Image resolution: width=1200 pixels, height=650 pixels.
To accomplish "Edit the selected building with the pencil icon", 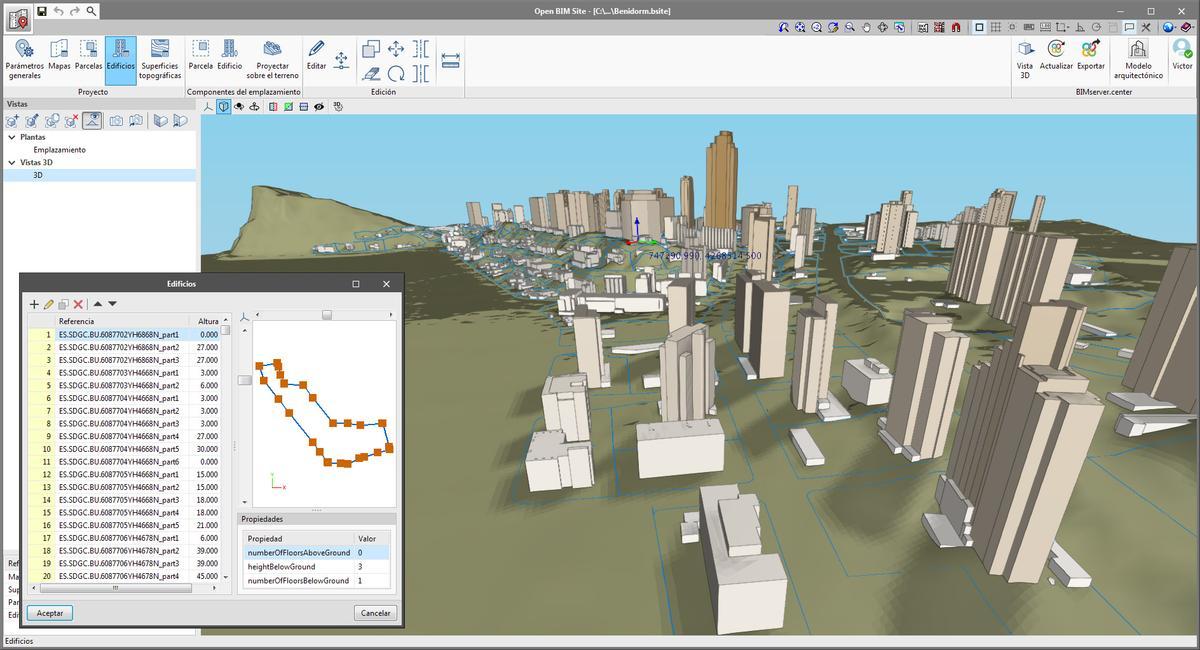I will 48,304.
